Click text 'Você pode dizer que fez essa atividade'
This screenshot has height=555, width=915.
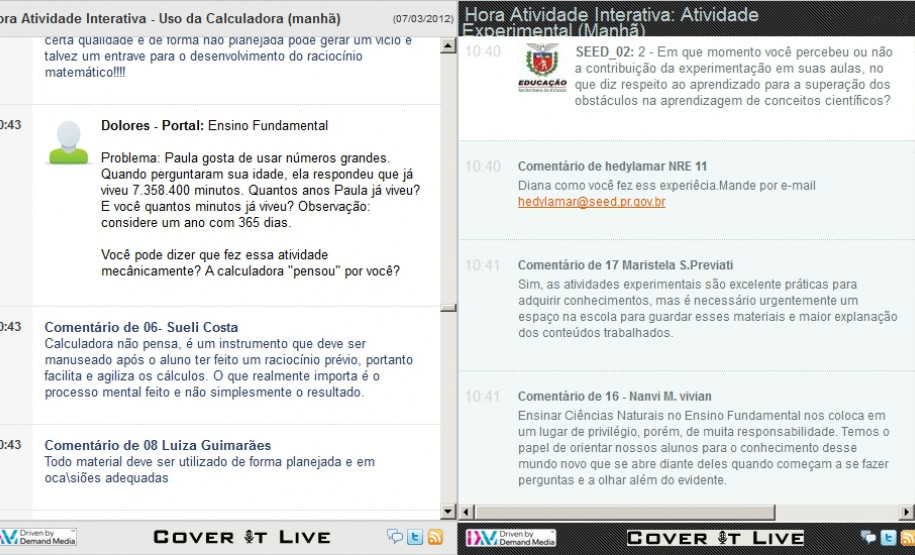(214, 255)
